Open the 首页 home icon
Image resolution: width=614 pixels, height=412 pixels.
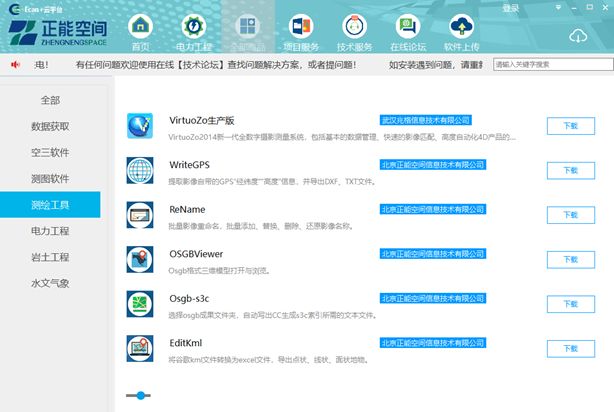pyautogui.click(x=141, y=26)
